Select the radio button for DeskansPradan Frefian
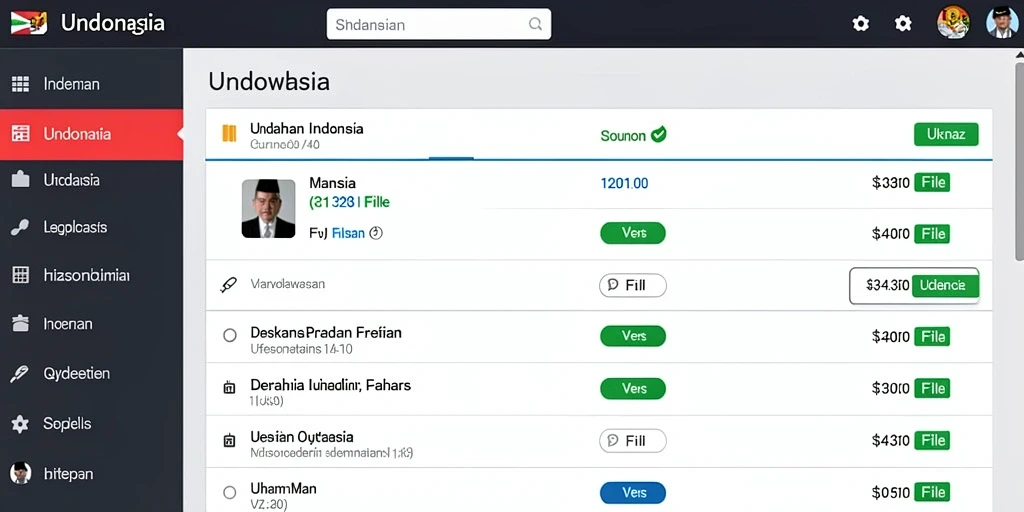Screen dimensions: 1024x512 229,336
